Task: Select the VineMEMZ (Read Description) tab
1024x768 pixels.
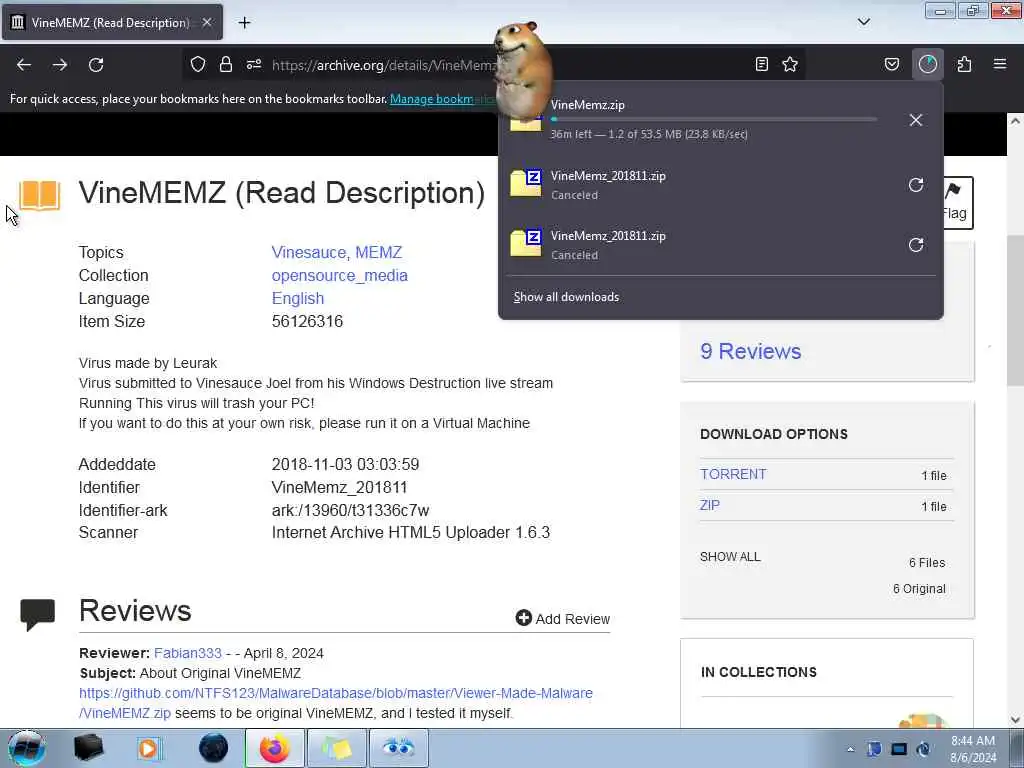Action: tap(112, 22)
